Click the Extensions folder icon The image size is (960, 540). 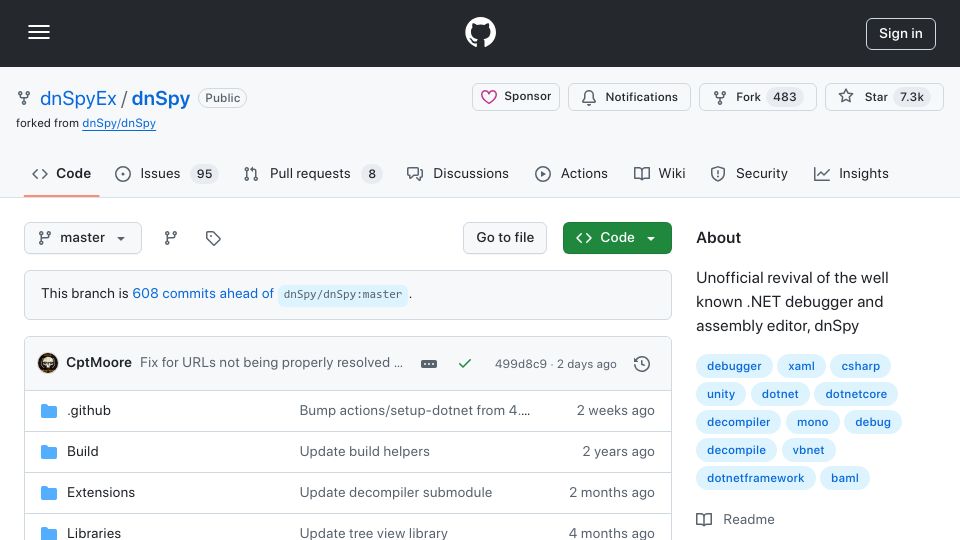coord(49,493)
